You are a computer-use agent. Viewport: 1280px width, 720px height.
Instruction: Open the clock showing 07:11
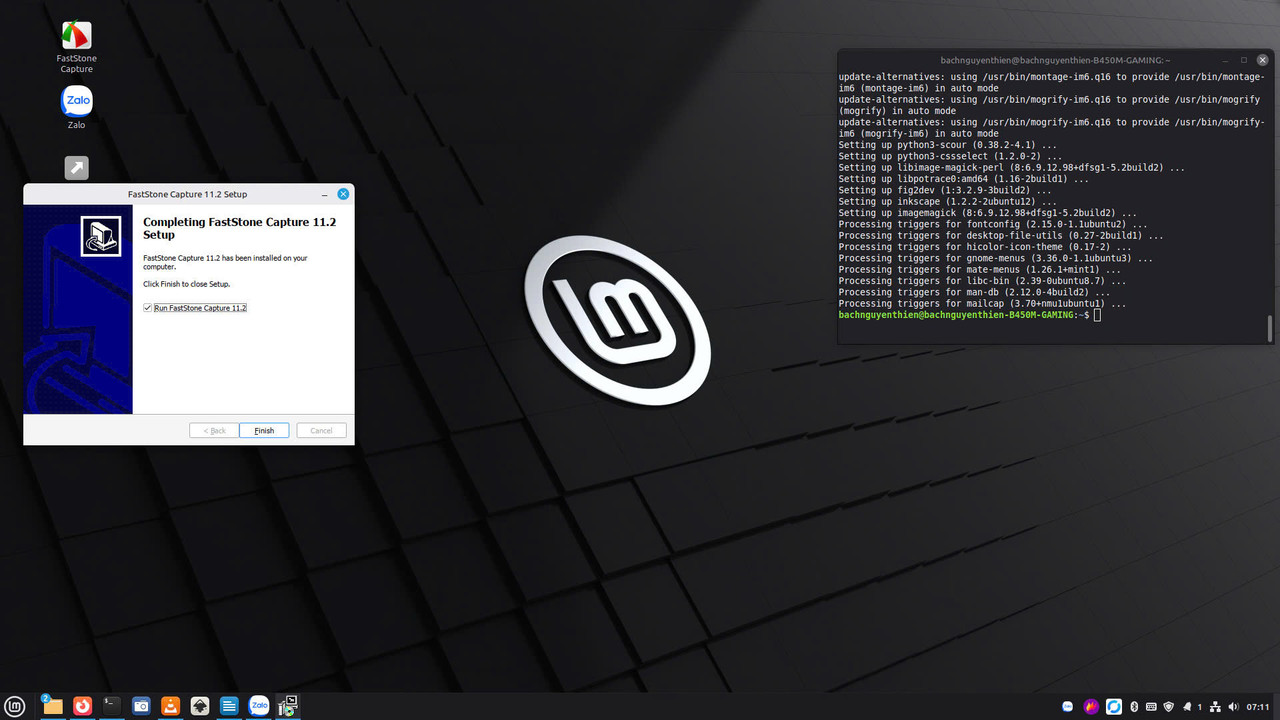1258,707
